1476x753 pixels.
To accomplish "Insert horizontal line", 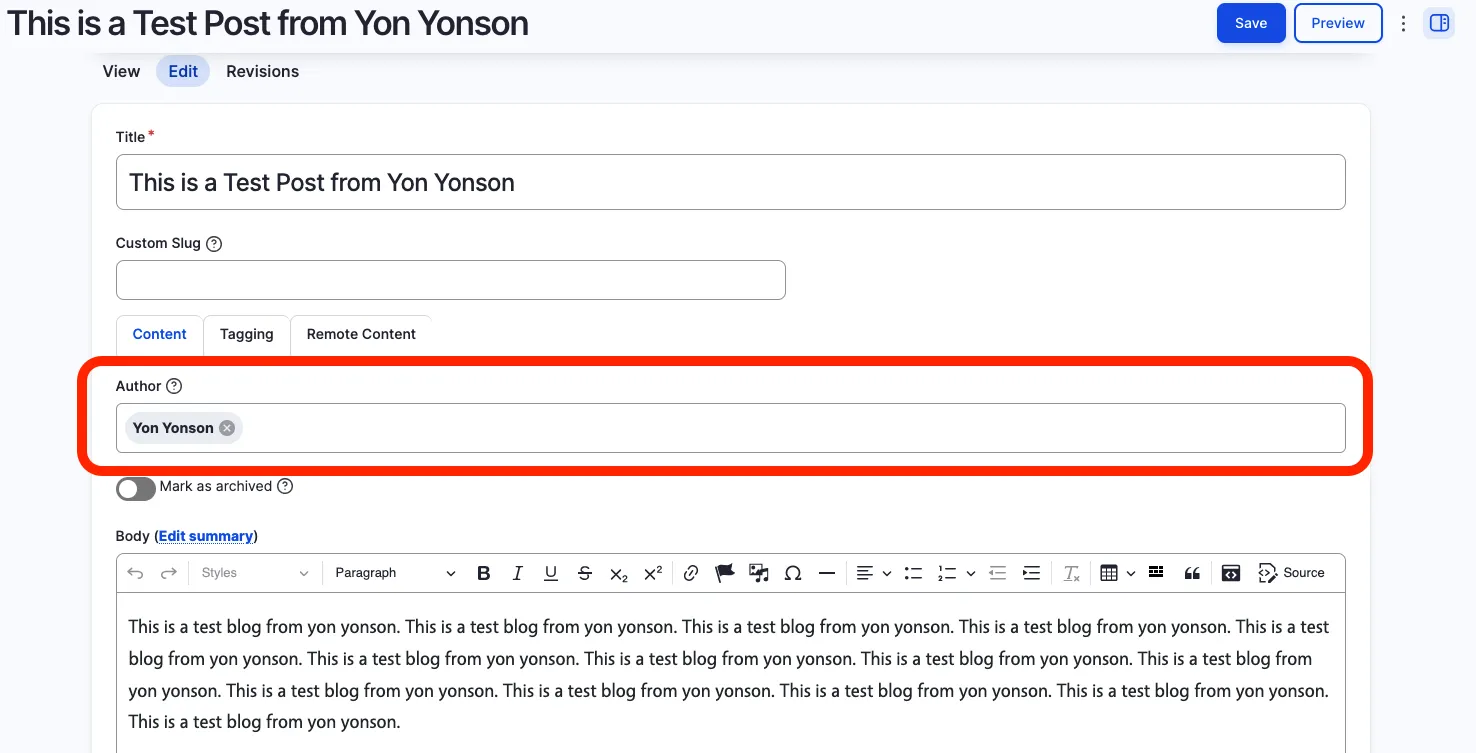I will [x=827, y=573].
